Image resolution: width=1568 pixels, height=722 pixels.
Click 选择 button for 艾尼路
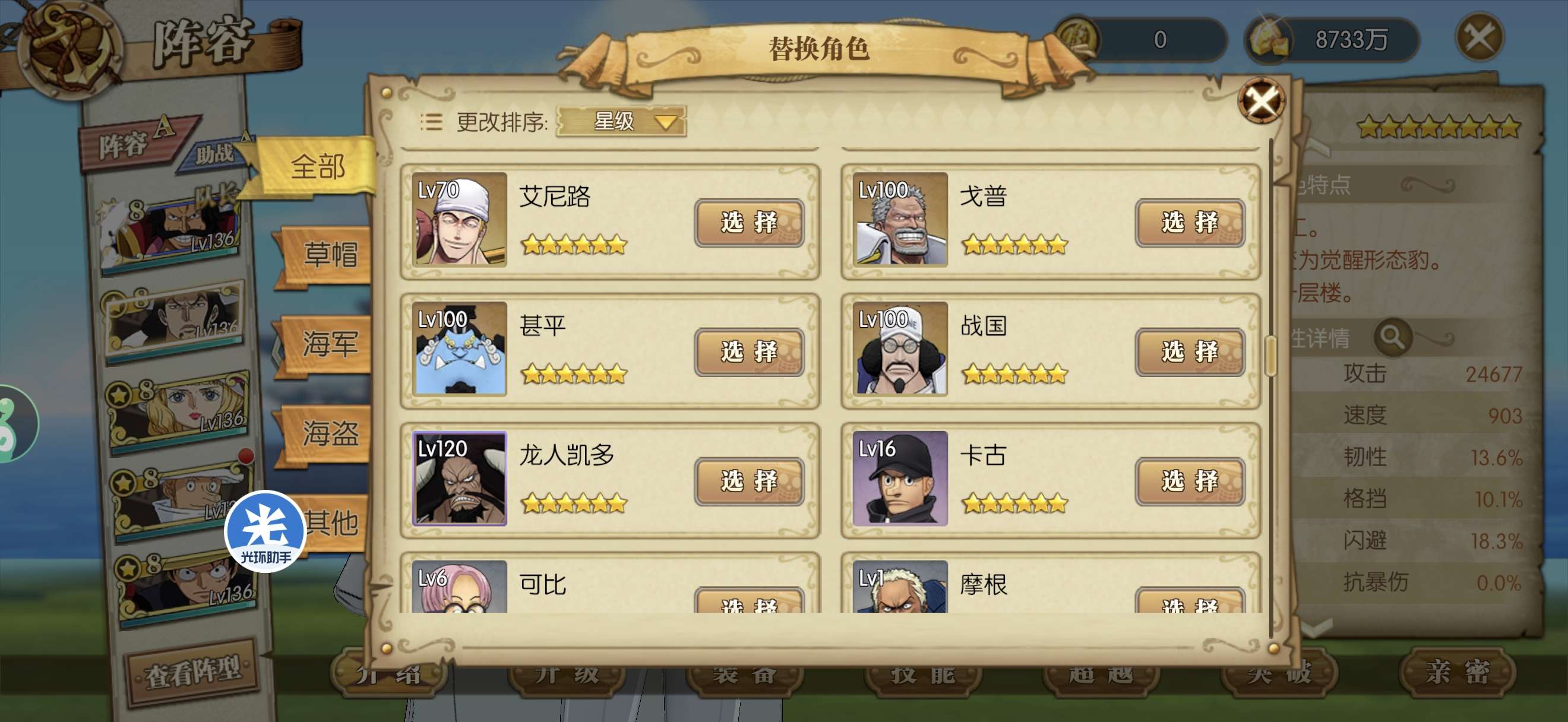tap(750, 223)
